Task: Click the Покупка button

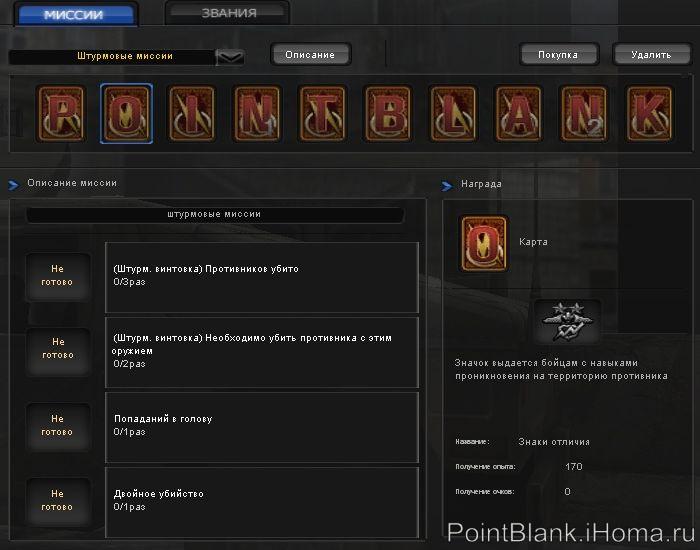Action: pyautogui.click(x=558, y=54)
